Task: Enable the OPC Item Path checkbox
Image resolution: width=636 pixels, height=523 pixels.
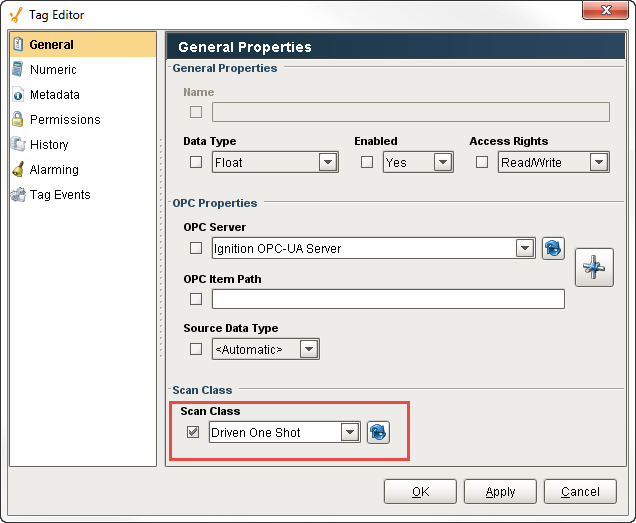Action: (196, 299)
